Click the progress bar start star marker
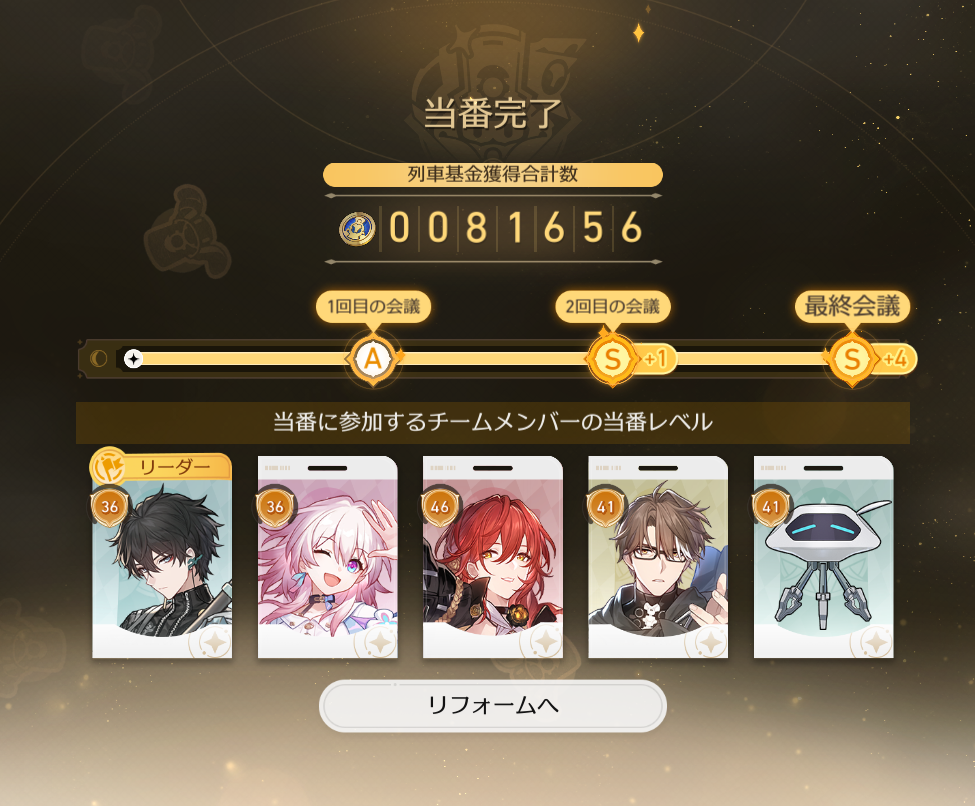 coord(133,359)
